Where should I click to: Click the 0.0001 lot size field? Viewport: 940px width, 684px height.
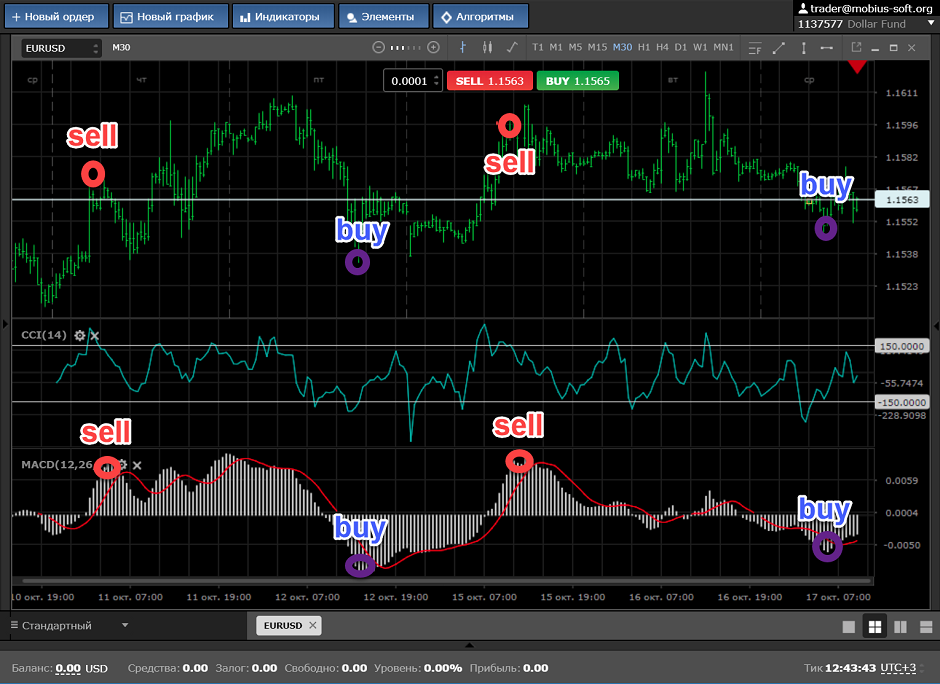click(x=411, y=81)
